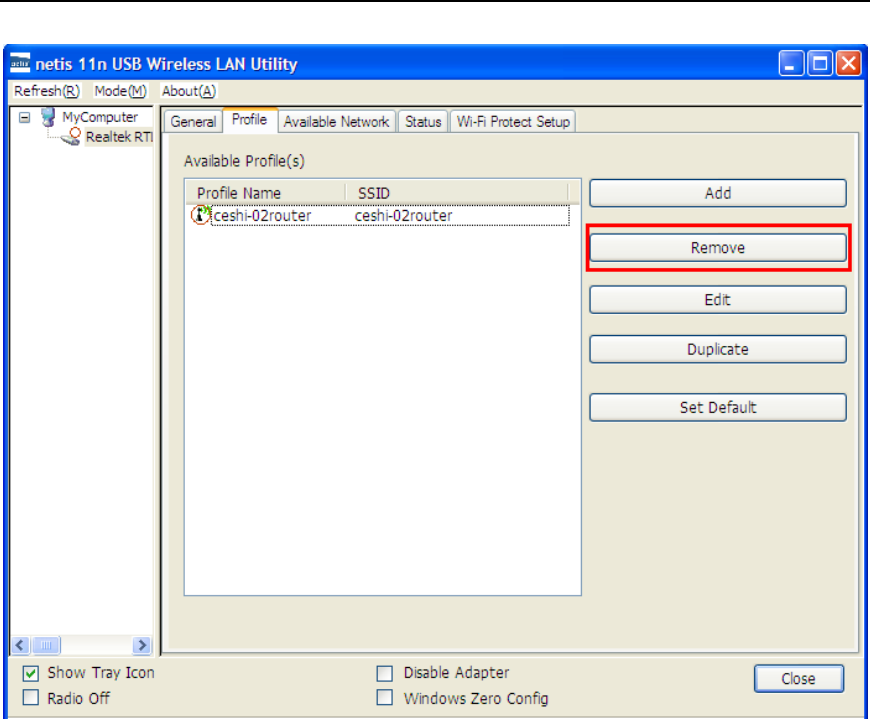Click the profile status icon beside ceshi-02router

(x=200, y=215)
